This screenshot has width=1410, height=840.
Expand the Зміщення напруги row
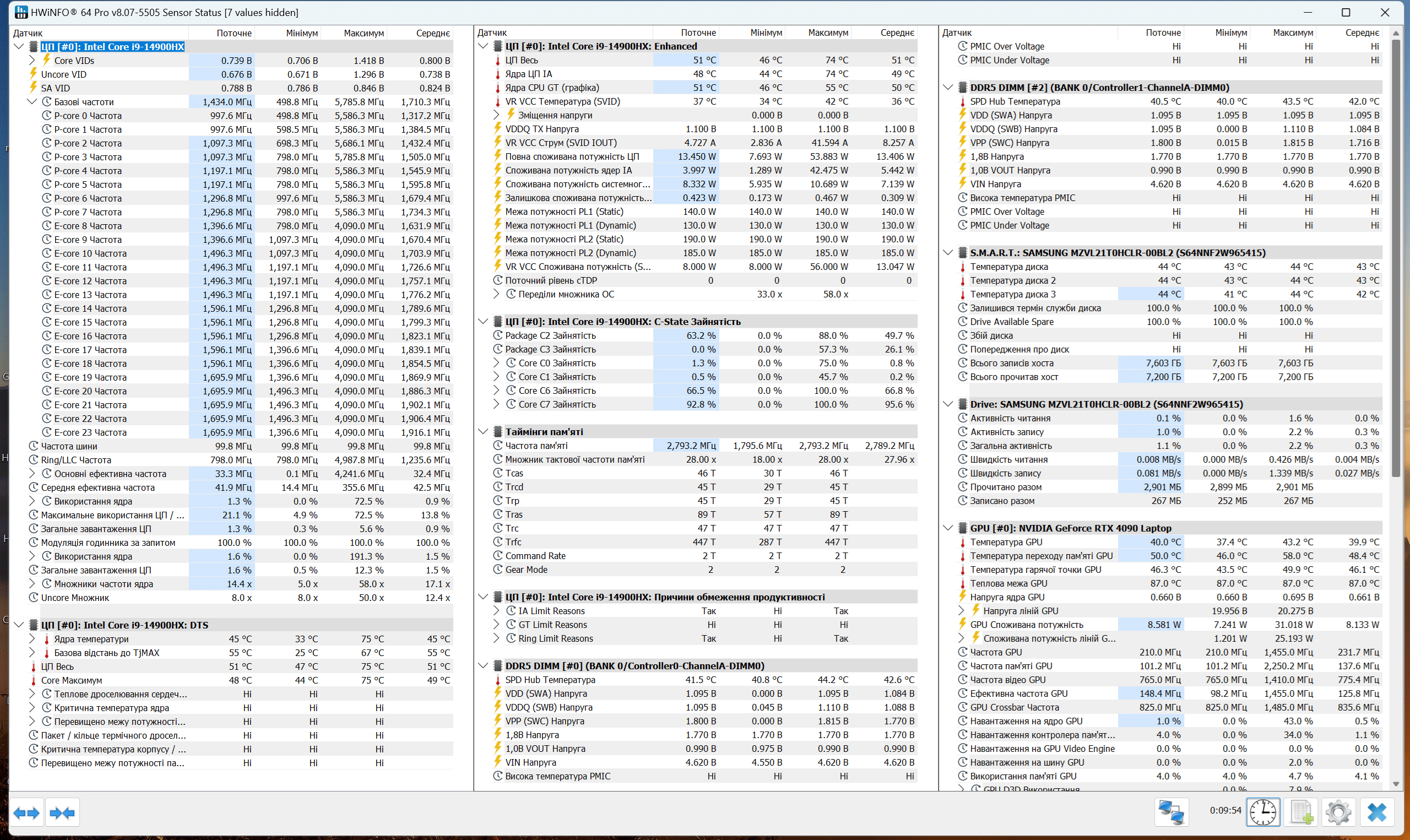(497, 115)
